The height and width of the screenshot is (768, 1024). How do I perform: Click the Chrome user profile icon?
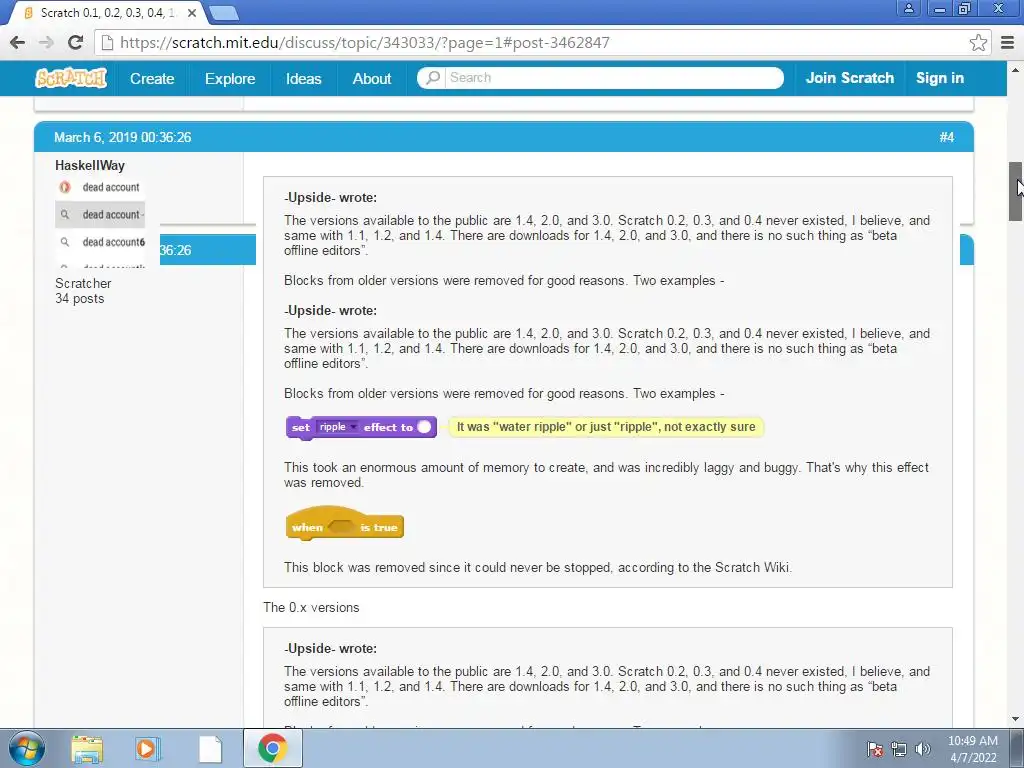pos(908,8)
